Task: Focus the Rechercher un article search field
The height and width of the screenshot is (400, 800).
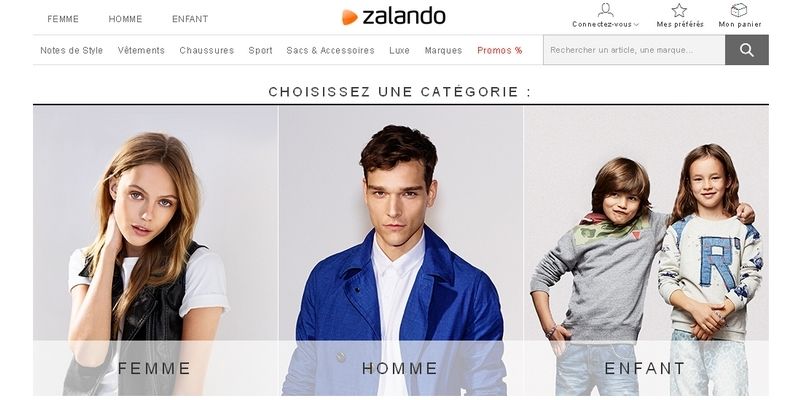Action: point(634,50)
